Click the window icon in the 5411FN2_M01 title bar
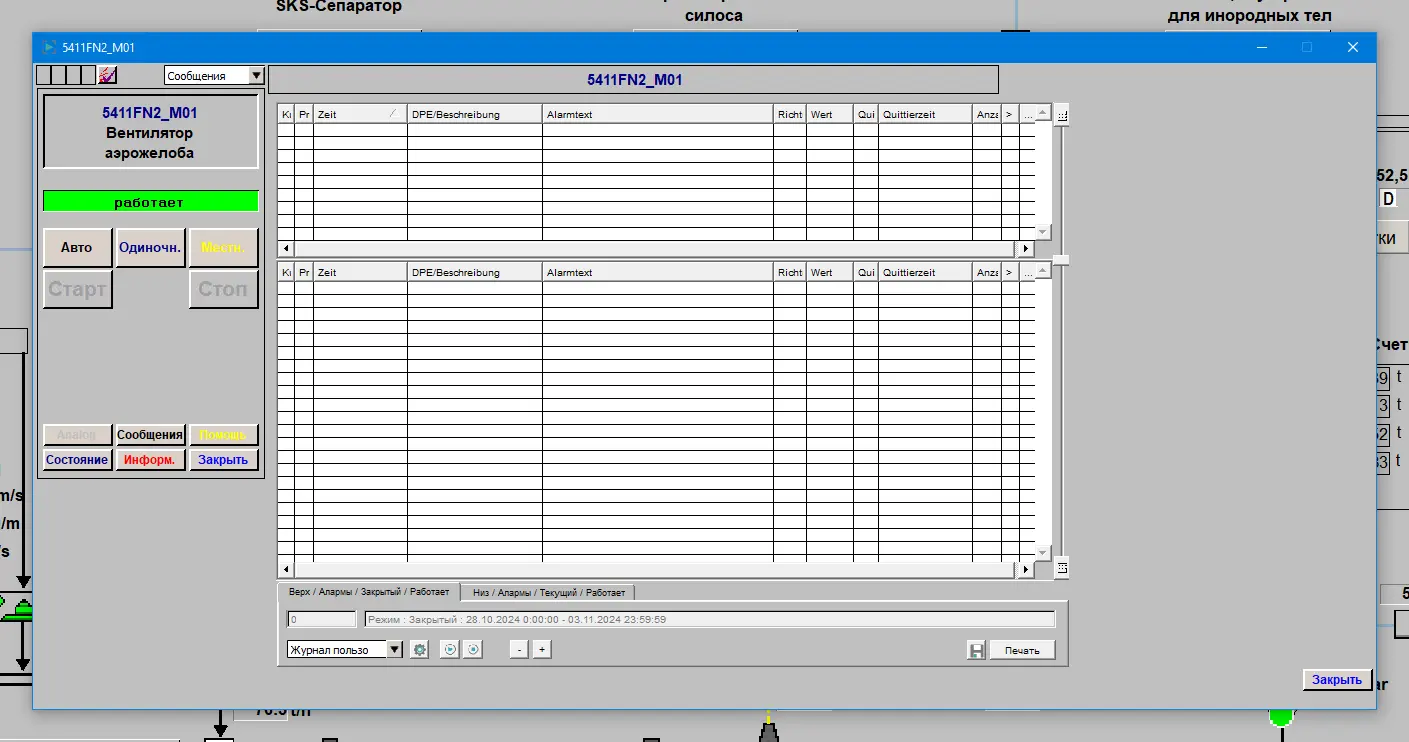 click(49, 47)
